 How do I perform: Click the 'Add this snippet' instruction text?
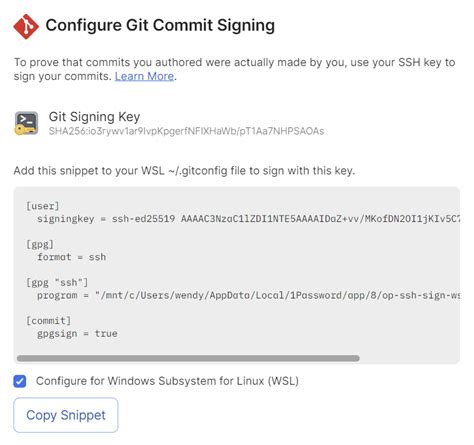[x=184, y=171]
